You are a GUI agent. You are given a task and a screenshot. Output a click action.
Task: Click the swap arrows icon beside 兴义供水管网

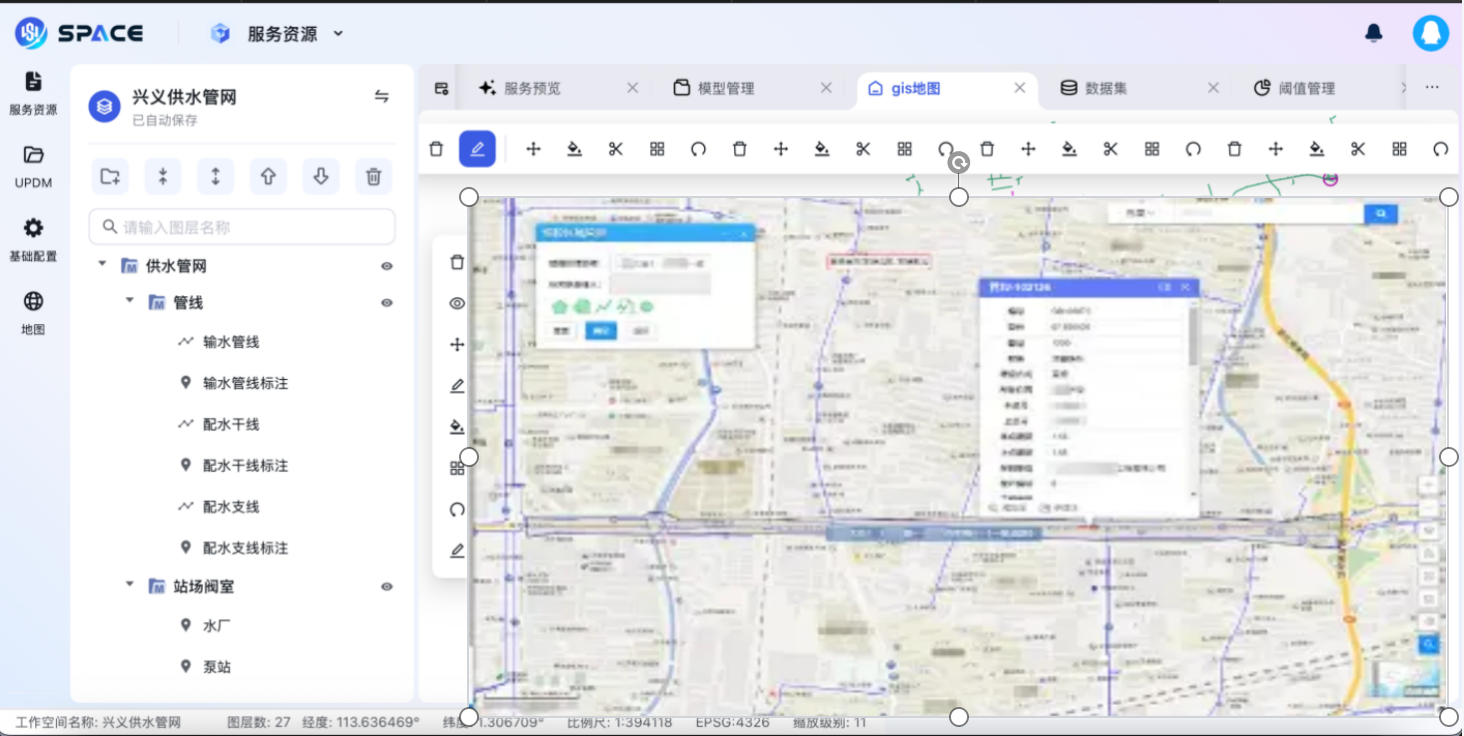pos(381,97)
